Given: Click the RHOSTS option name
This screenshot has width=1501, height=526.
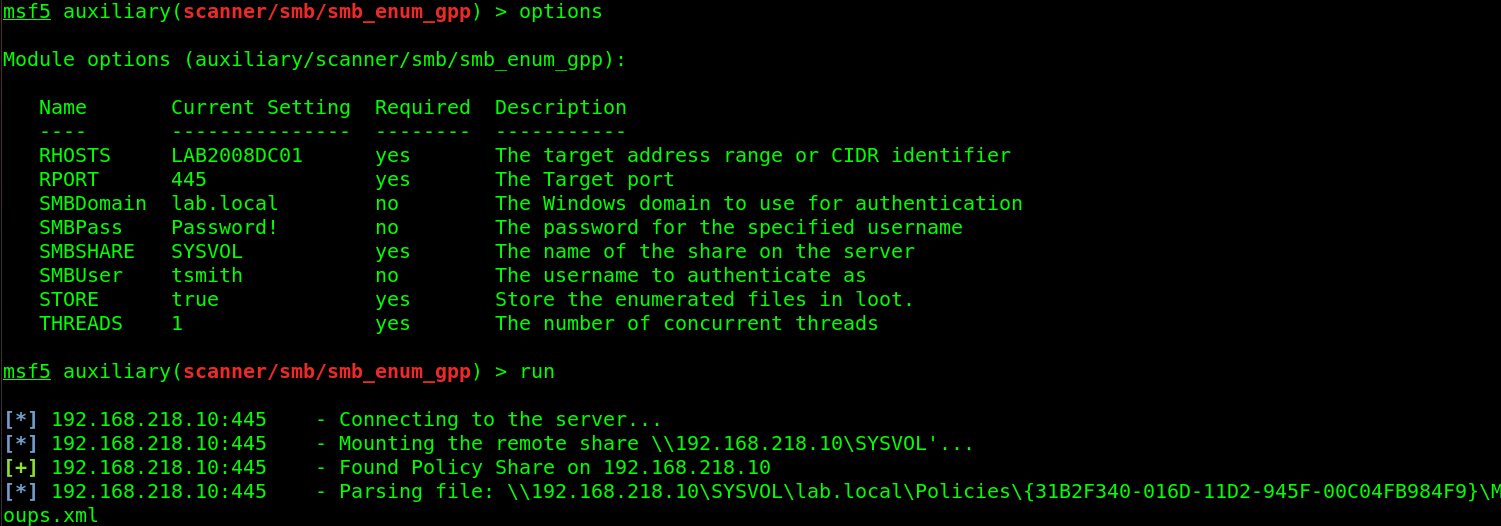Looking at the screenshot, I should pos(75,156).
